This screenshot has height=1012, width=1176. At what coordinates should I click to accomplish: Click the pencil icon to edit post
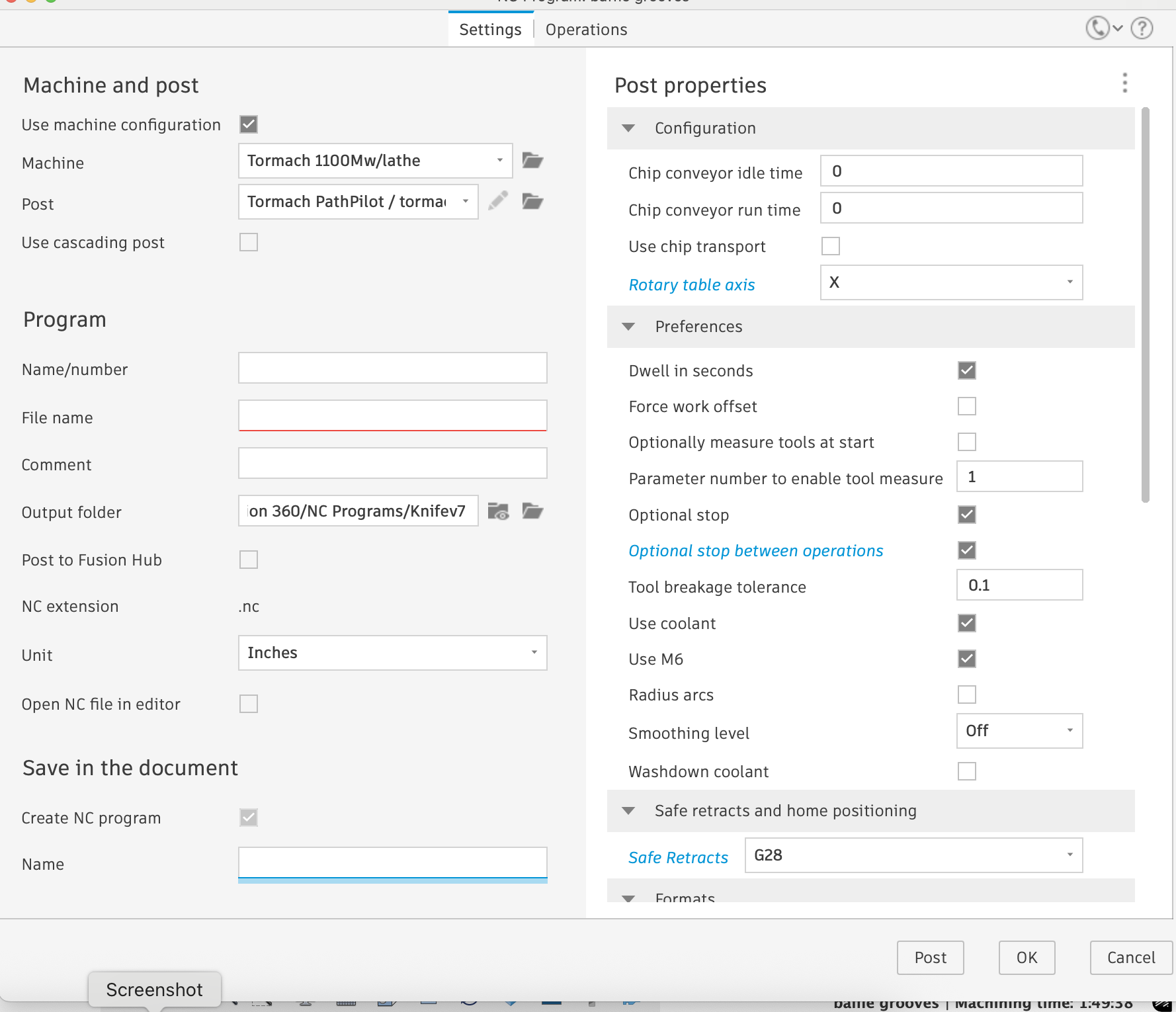pyautogui.click(x=498, y=201)
